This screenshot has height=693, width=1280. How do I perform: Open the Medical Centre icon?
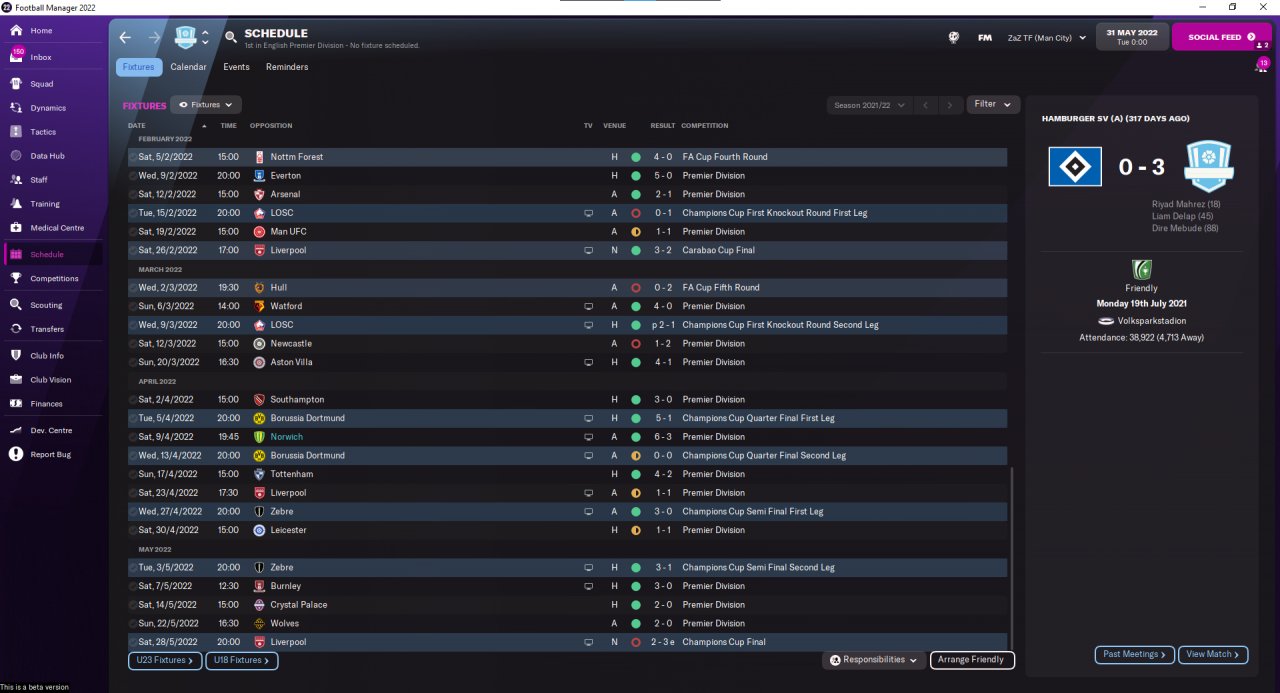16,228
